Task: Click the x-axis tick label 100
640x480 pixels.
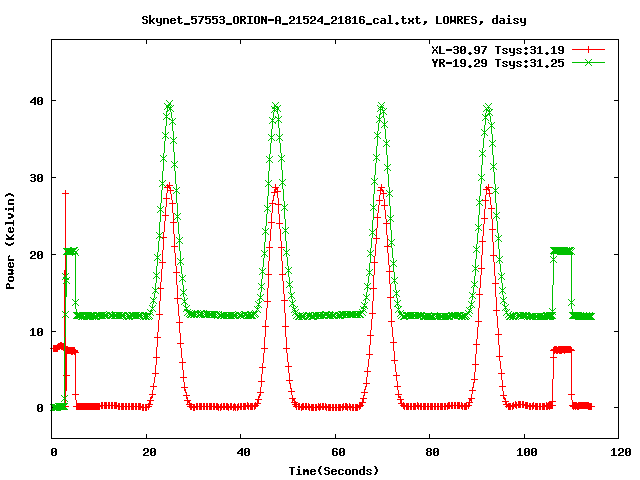Action: (x=527, y=452)
